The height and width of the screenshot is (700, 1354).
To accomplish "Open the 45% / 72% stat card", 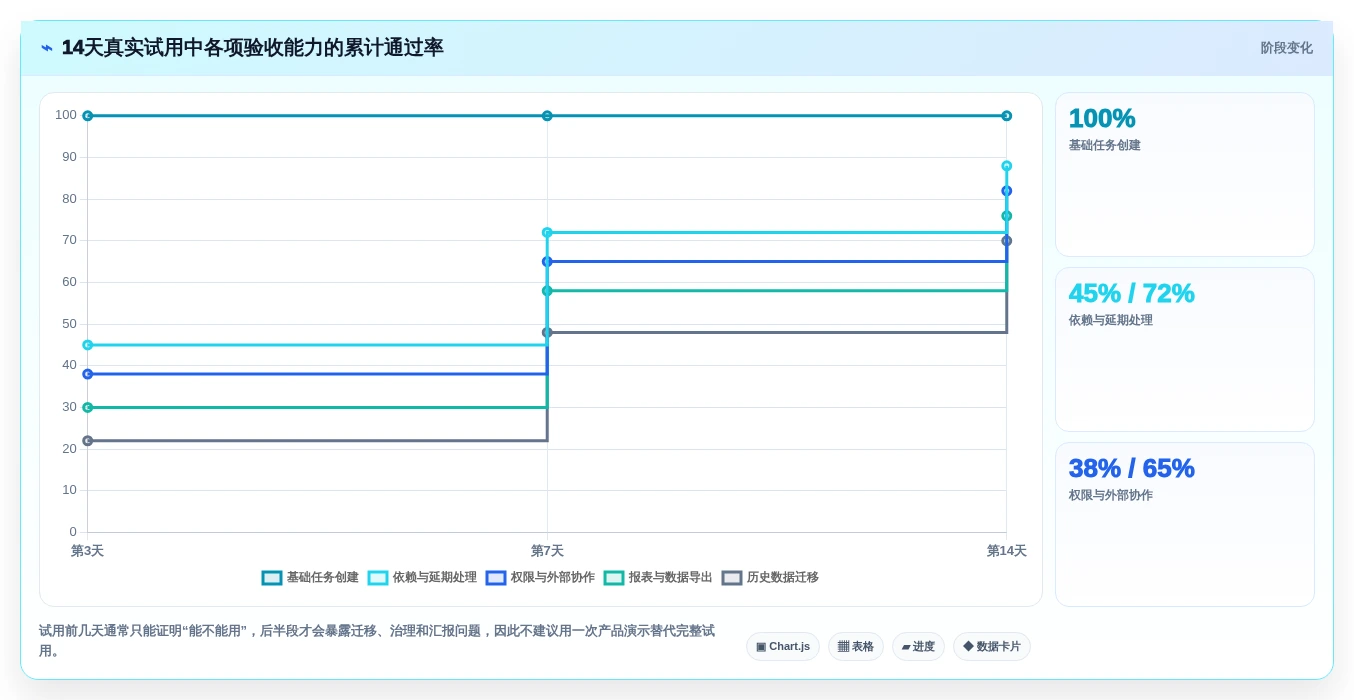I will [x=1185, y=350].
